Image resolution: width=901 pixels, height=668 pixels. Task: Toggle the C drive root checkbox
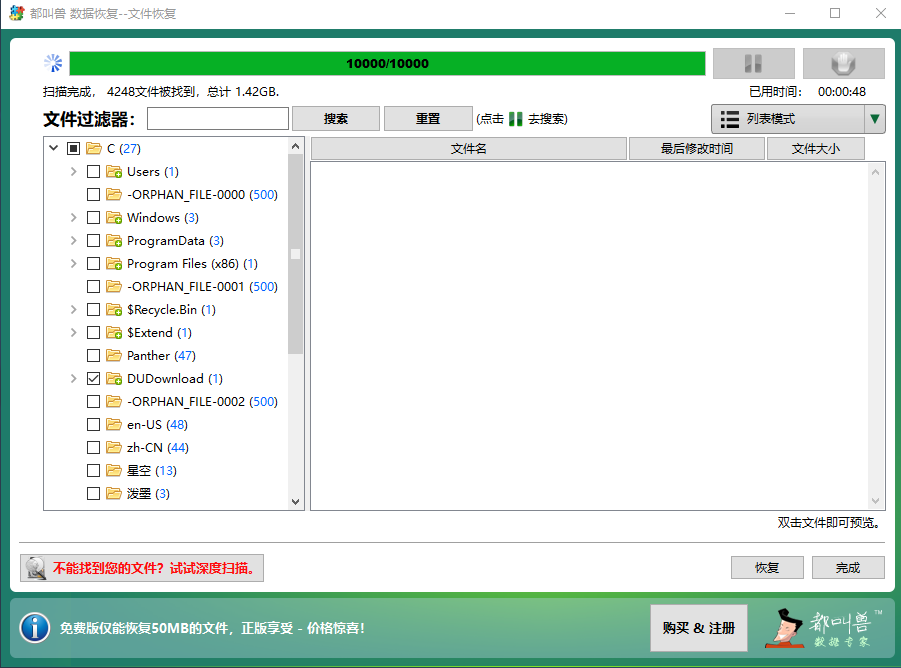click(73, 149)
